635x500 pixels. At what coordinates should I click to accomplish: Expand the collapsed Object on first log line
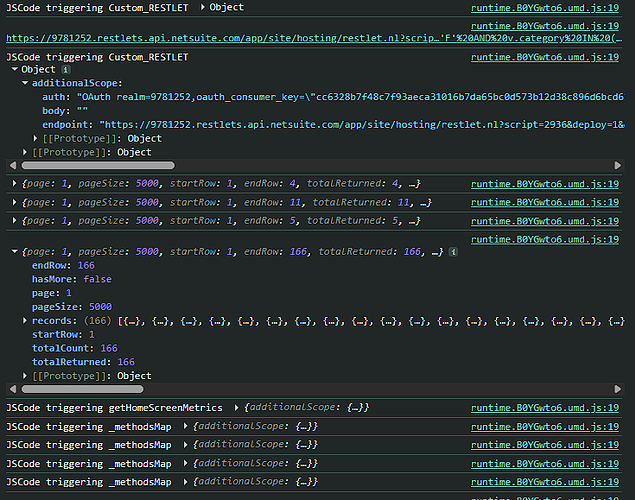tap(203, 8)
